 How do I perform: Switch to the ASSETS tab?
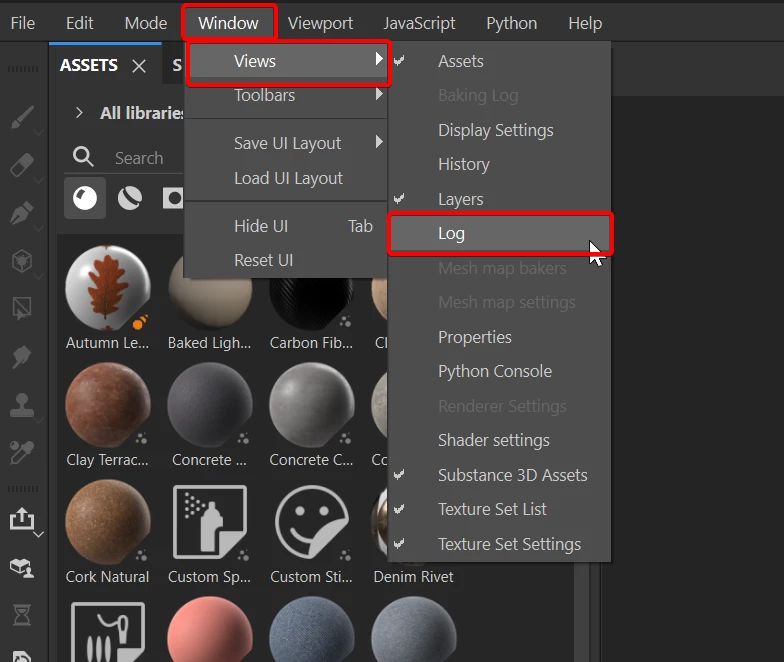point(88,66)
